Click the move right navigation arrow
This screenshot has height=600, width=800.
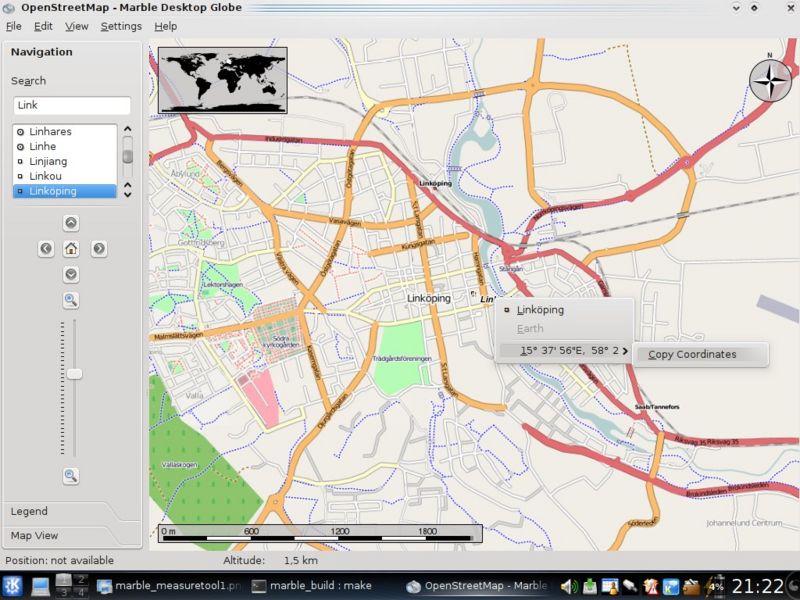[99, 248]
